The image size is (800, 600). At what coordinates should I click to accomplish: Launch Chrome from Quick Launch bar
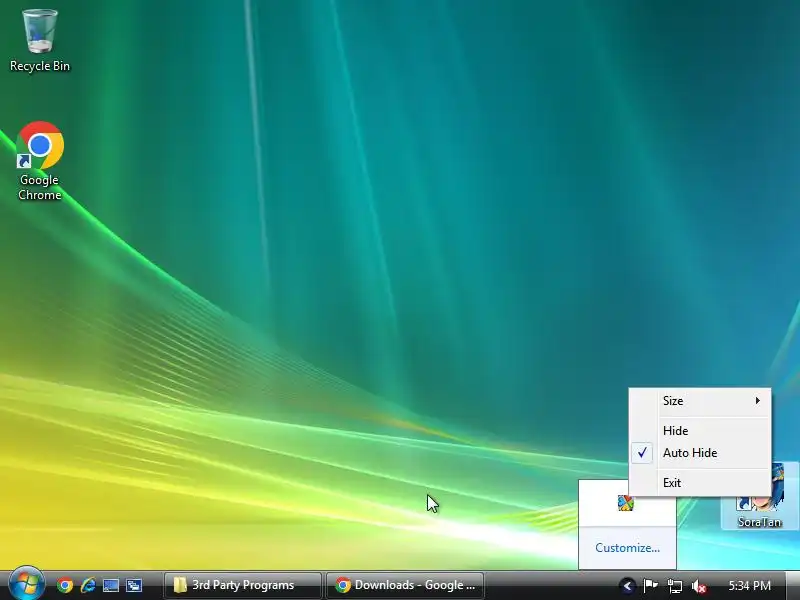65,585
